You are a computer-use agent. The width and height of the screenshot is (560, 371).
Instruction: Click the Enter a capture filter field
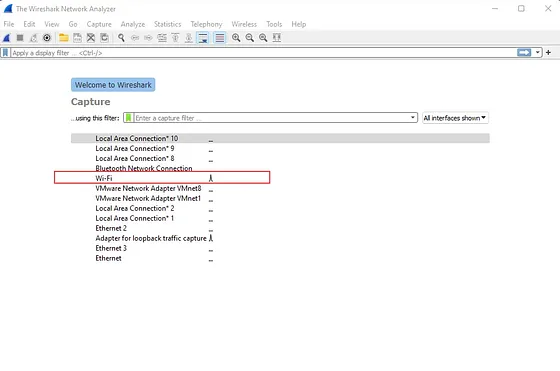(271, 118)
